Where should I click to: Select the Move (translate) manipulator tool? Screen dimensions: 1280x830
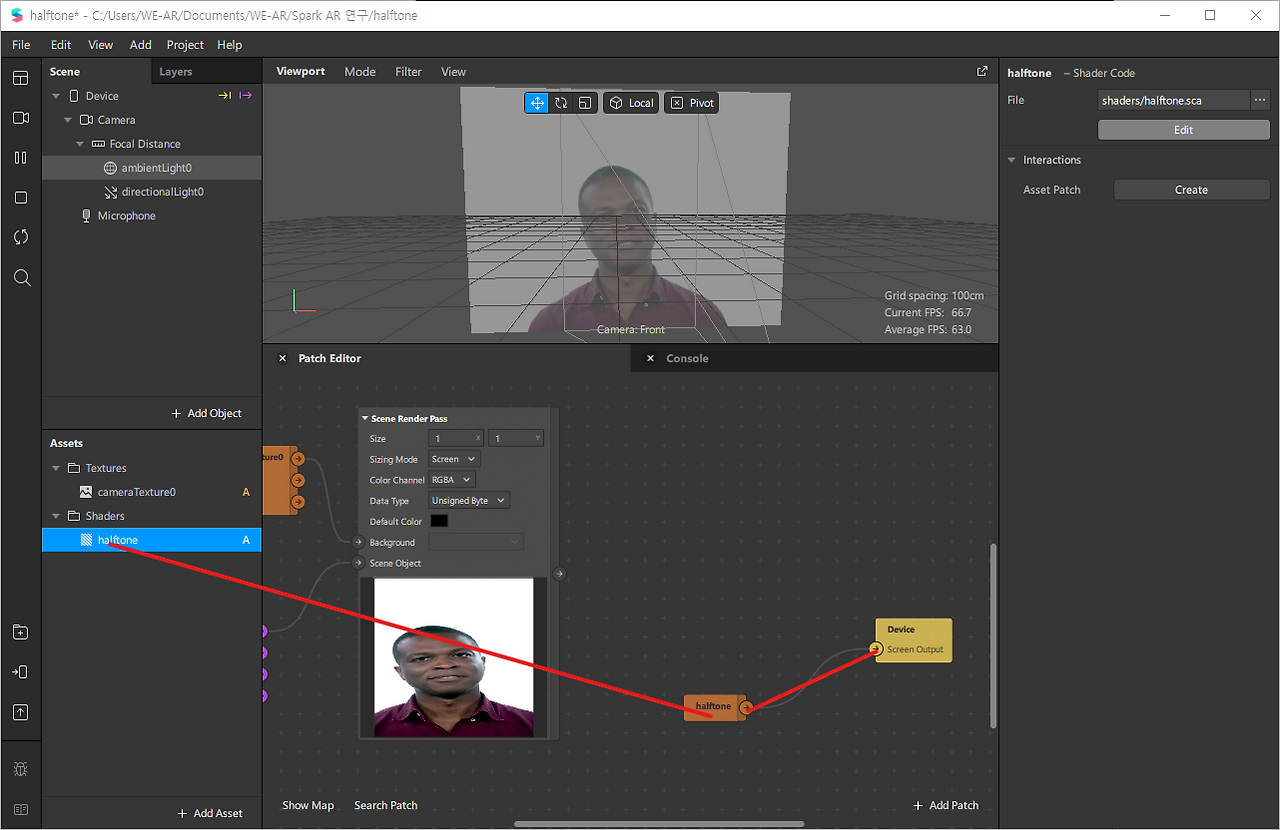537,103
